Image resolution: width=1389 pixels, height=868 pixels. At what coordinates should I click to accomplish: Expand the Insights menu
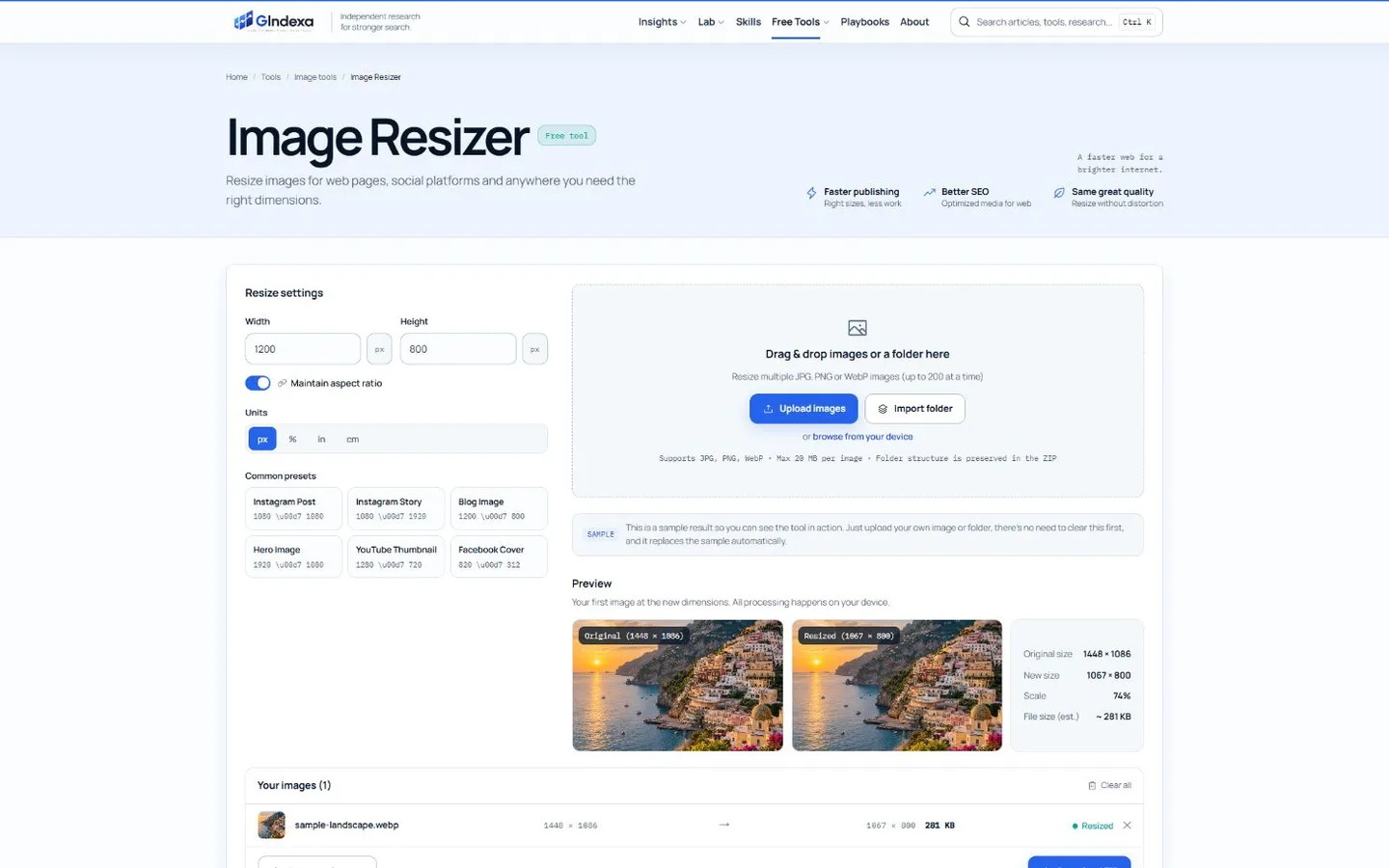tap(662, 21)
